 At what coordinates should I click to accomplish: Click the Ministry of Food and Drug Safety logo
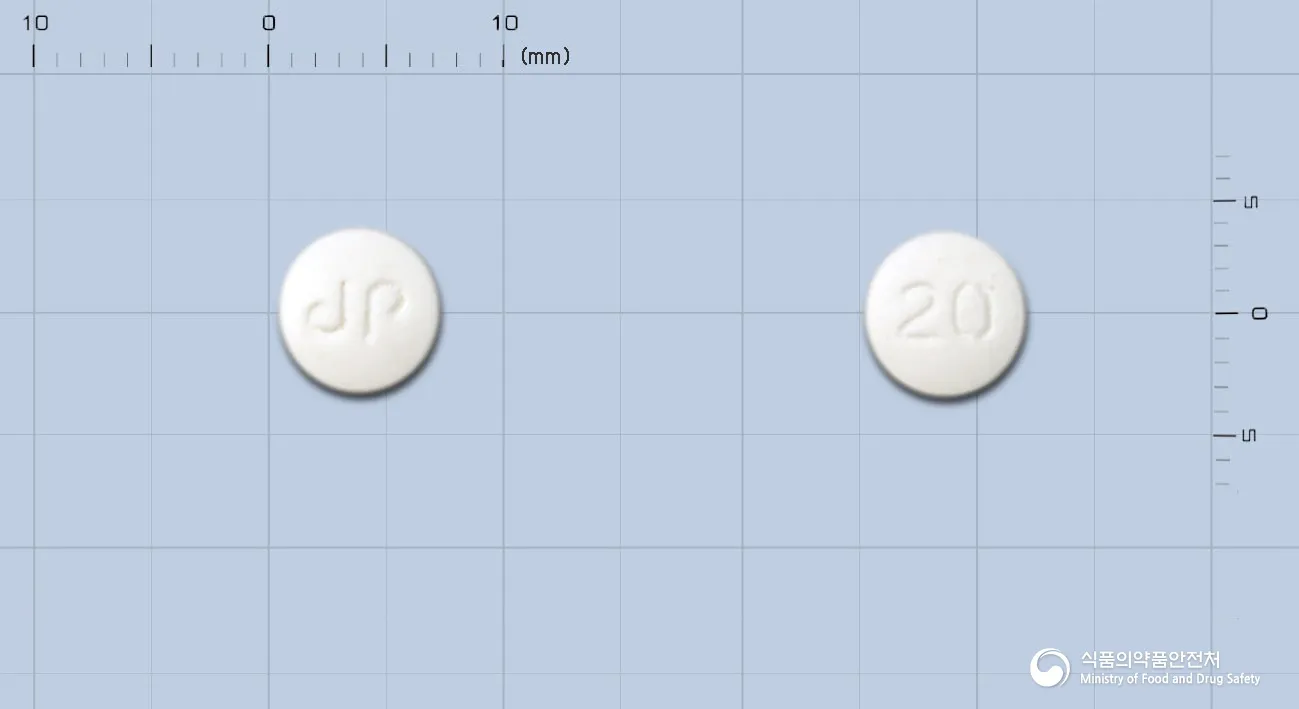(1050, 667)
